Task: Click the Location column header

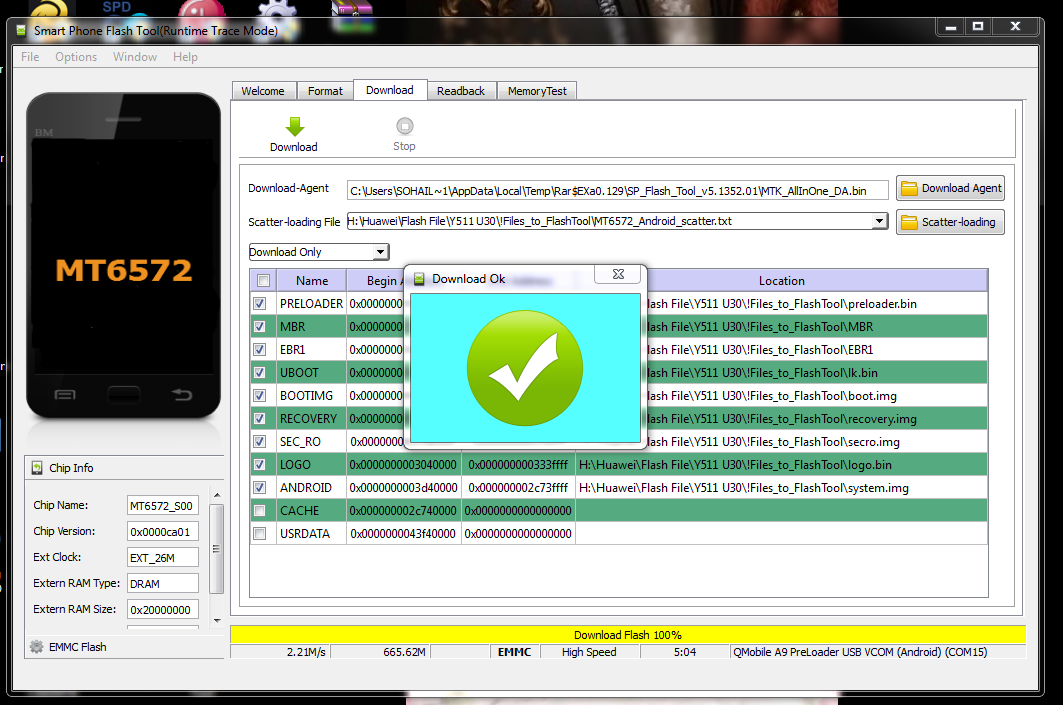Action: (x=782, y=281)
